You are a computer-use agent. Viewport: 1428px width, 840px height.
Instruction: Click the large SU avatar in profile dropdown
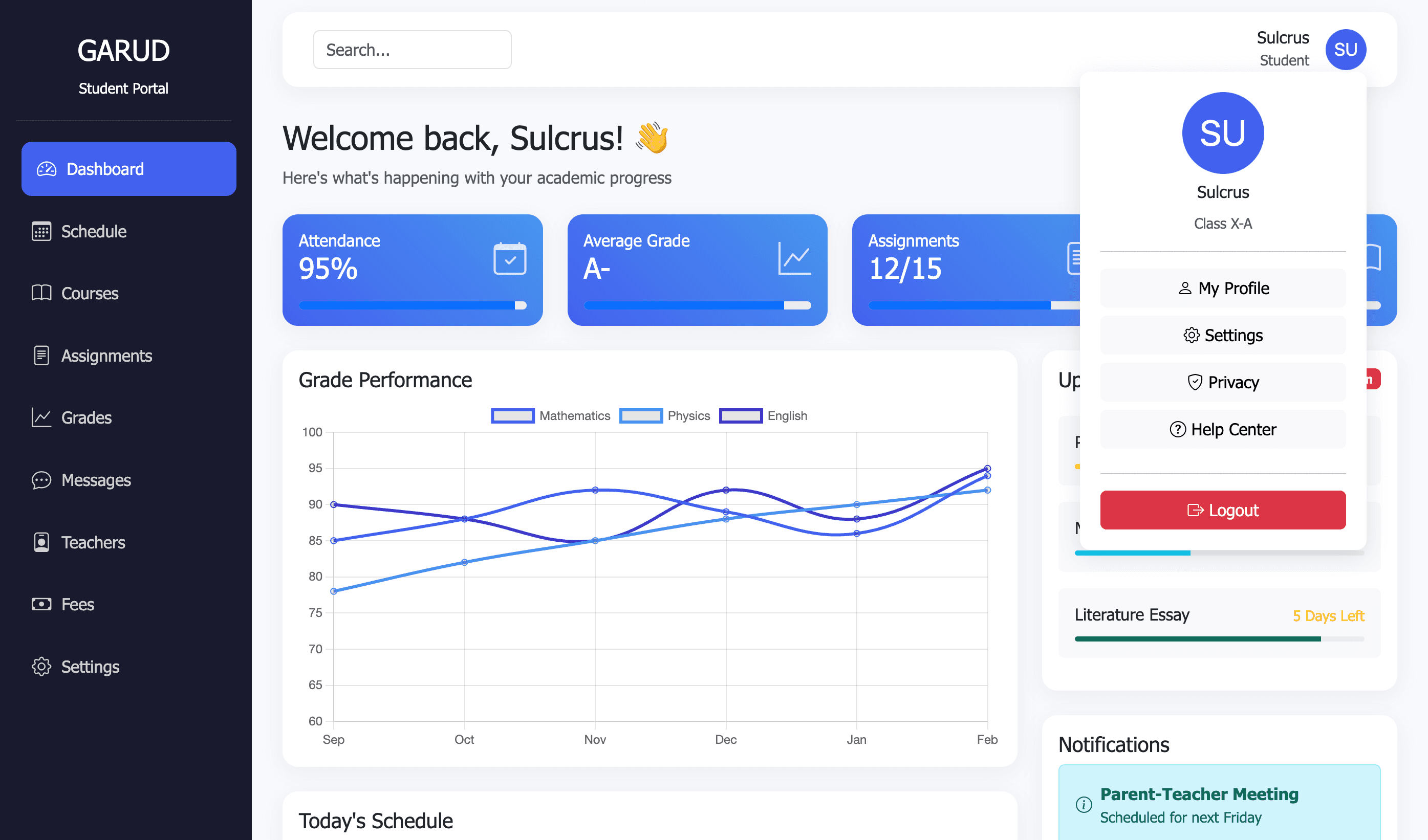pyautogui.click(x=1223, y=133)
